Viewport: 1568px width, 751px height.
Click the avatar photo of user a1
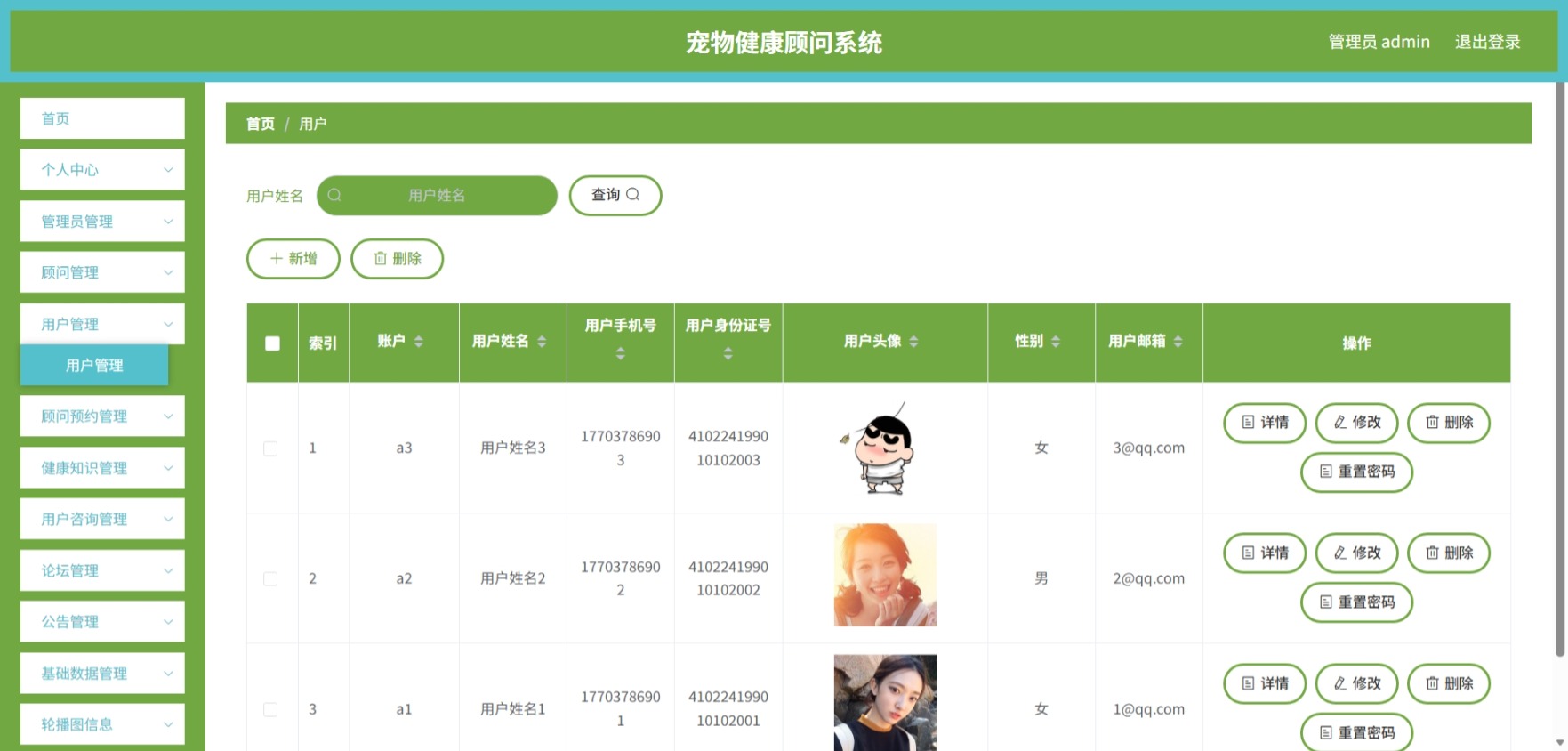click(x=885, y=703)
